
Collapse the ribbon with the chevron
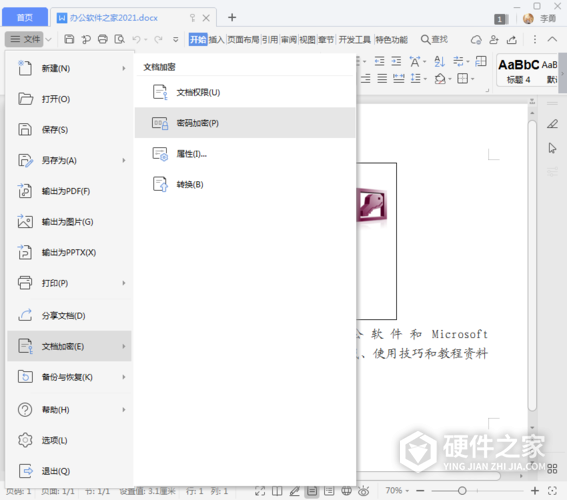pos(552,39)
